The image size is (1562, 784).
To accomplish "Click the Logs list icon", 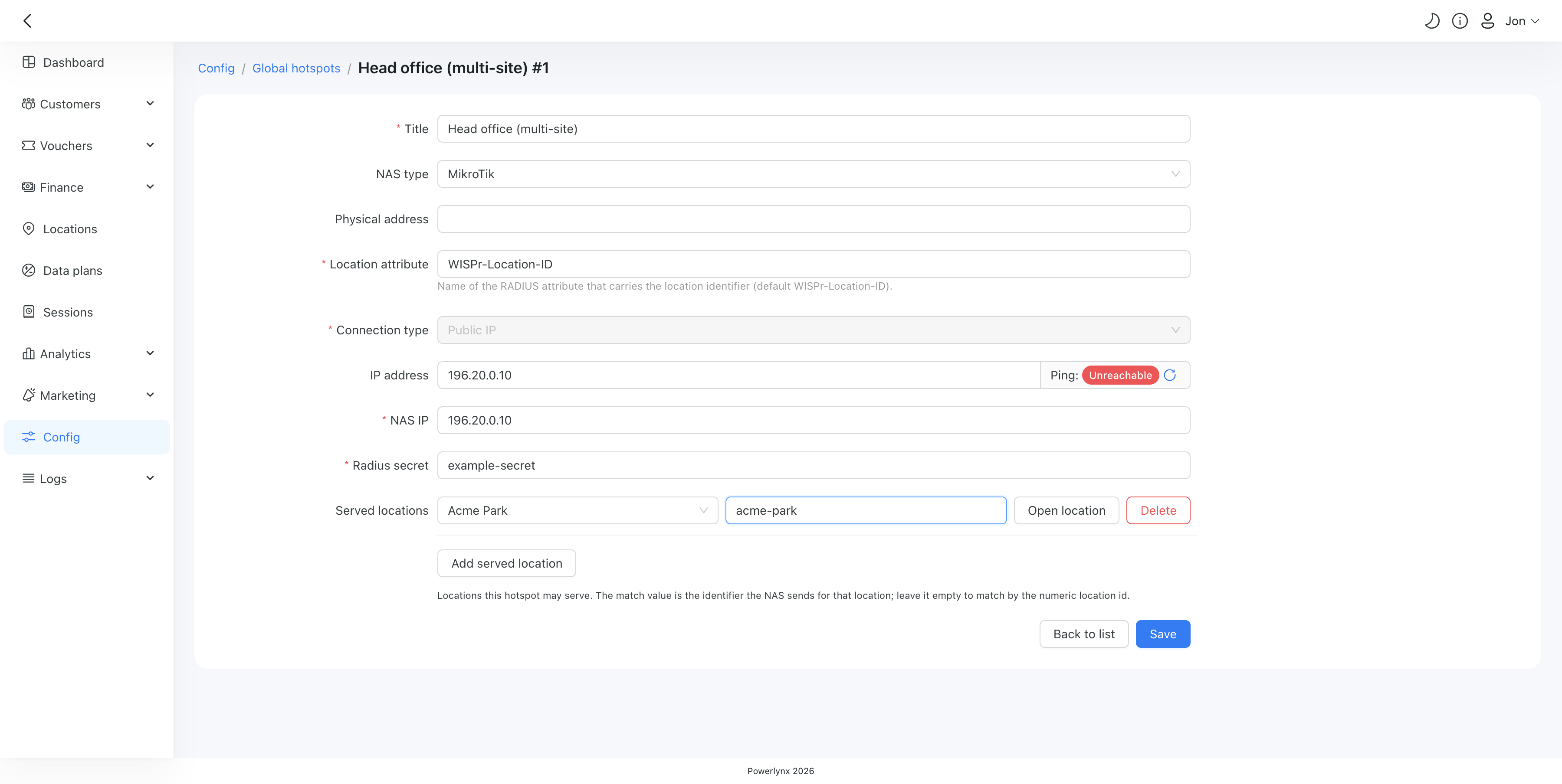I will coord(29,479).
